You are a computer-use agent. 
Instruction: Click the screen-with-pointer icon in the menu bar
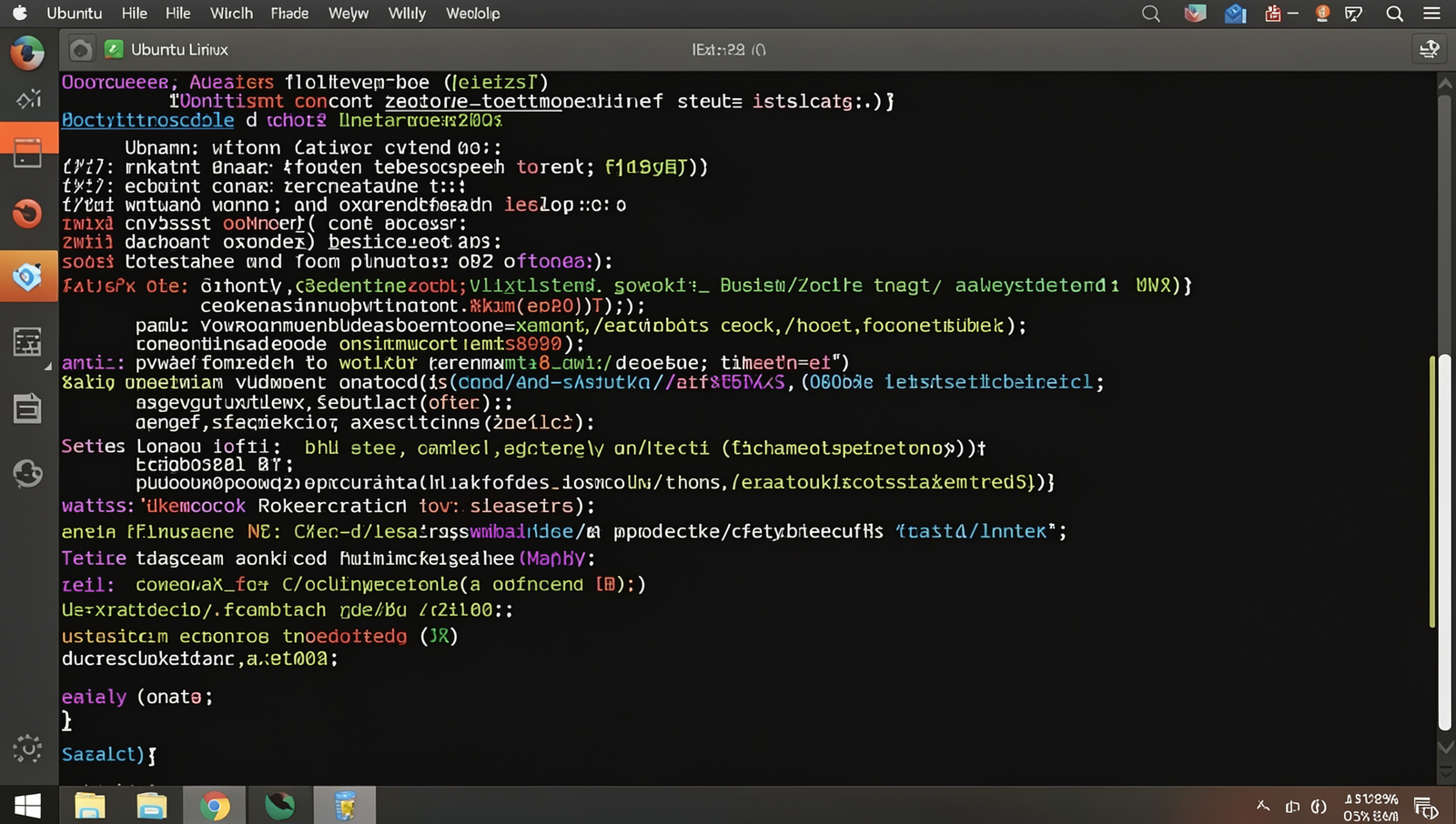pyautogui.click(x=1354, y=14)
